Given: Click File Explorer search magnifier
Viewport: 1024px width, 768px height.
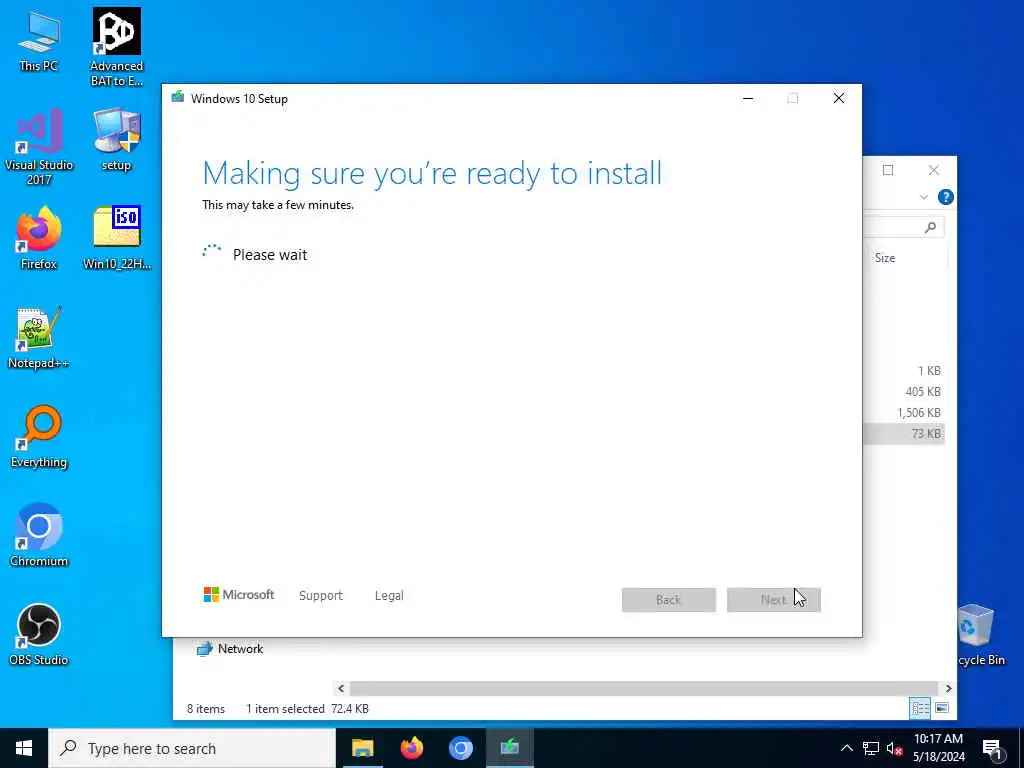Looking at the screenshot, I should click(x=930, y=227).
